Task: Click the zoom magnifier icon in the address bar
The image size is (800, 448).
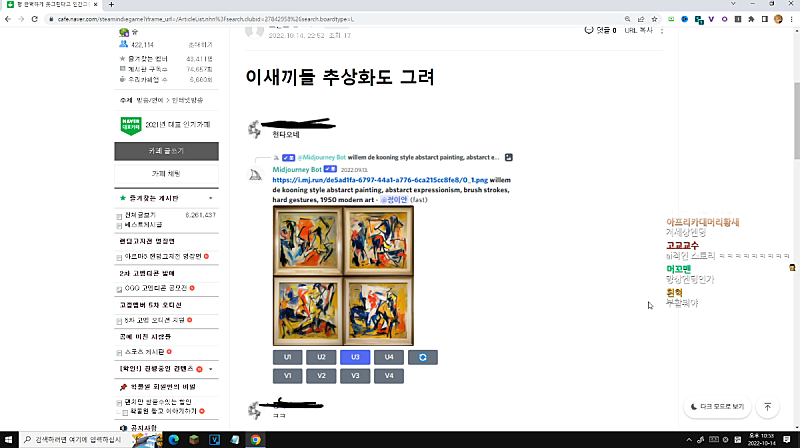Action: pos(628,19)
